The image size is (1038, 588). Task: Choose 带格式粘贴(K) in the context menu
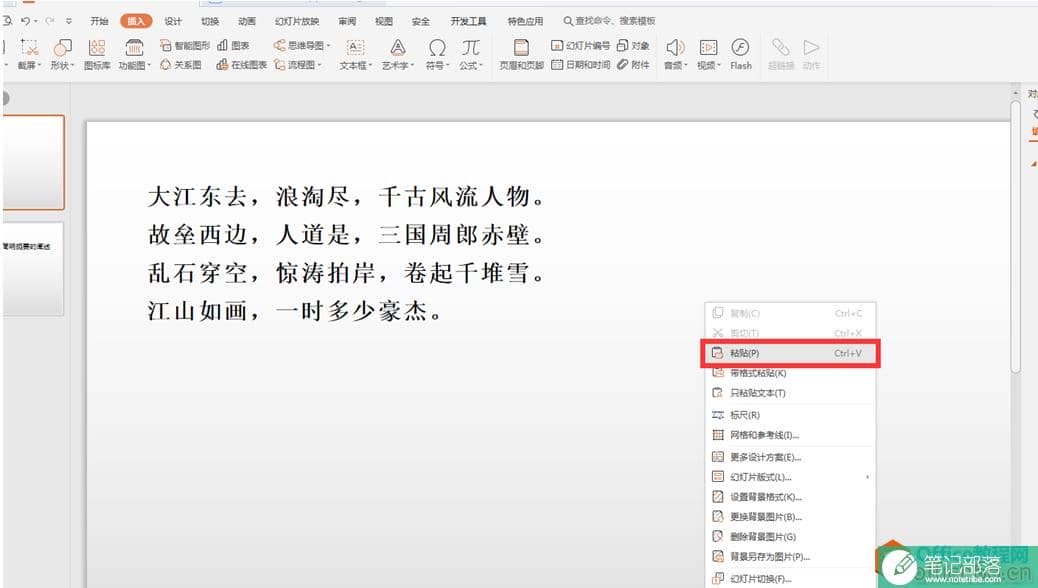coord(790,373)
